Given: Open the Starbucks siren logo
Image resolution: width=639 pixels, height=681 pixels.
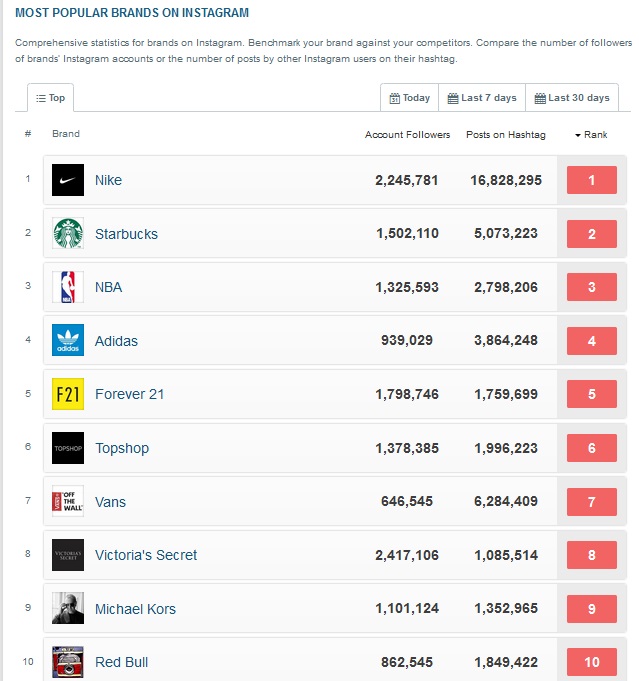Looking at the screenshot, I should 68,233.
